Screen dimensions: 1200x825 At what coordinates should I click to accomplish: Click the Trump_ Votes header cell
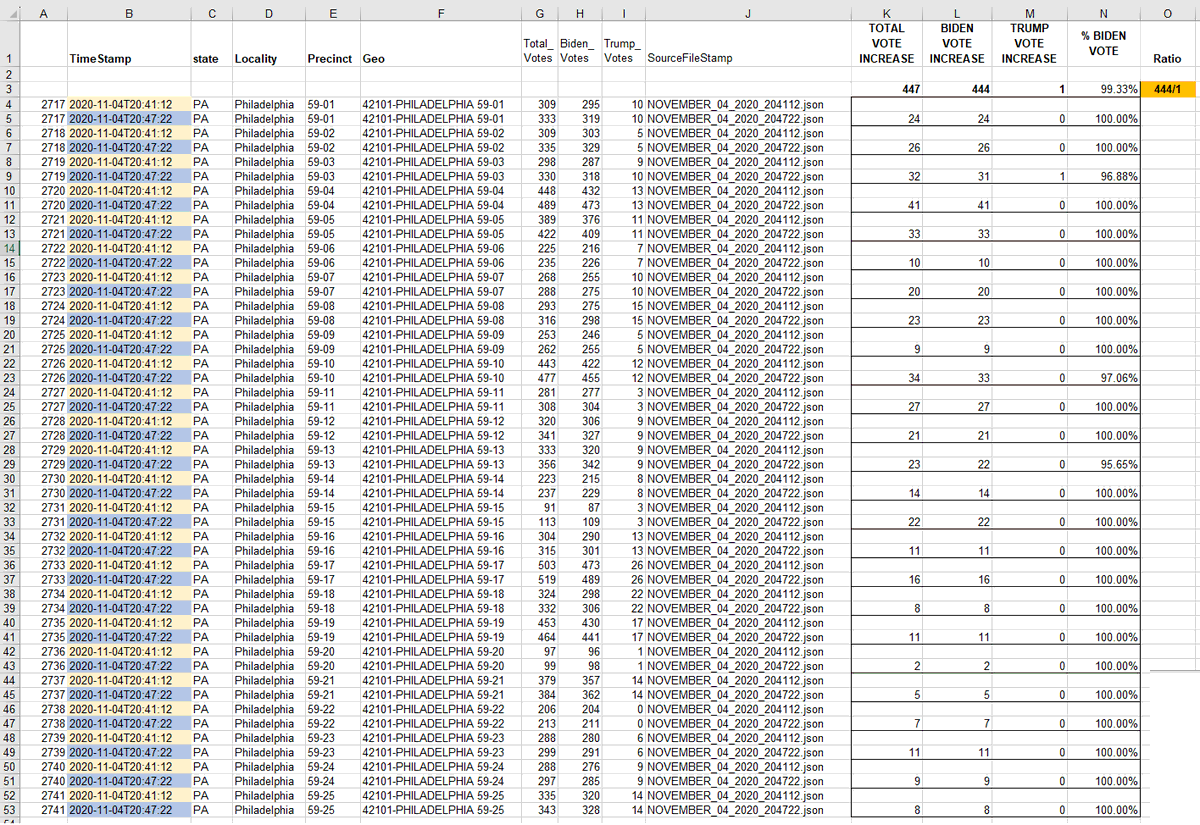click(x=623, y=44)
